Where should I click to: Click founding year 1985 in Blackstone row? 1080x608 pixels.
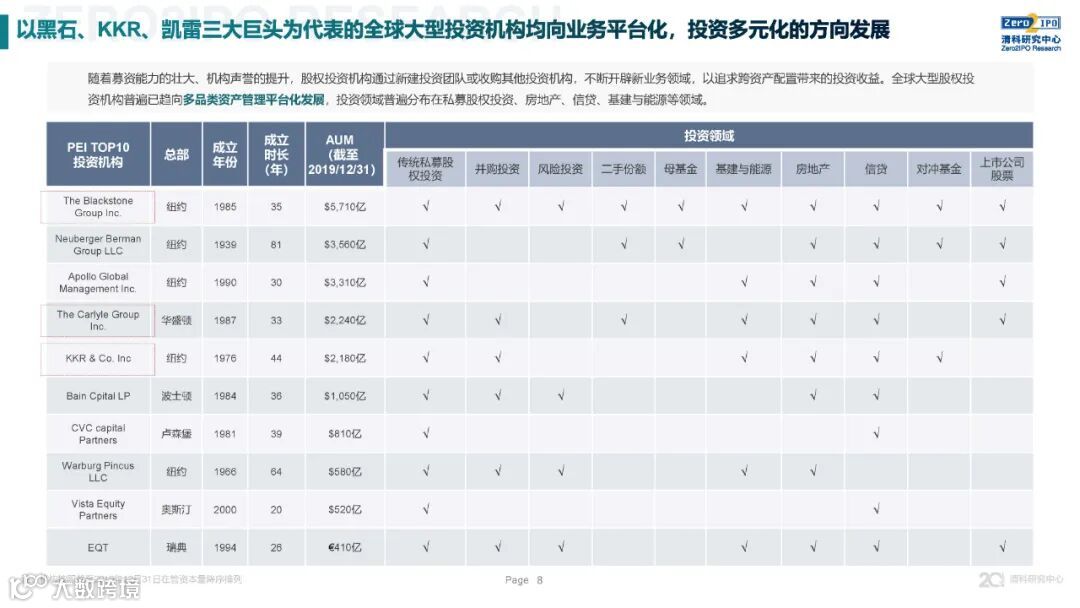coord(225,207)
